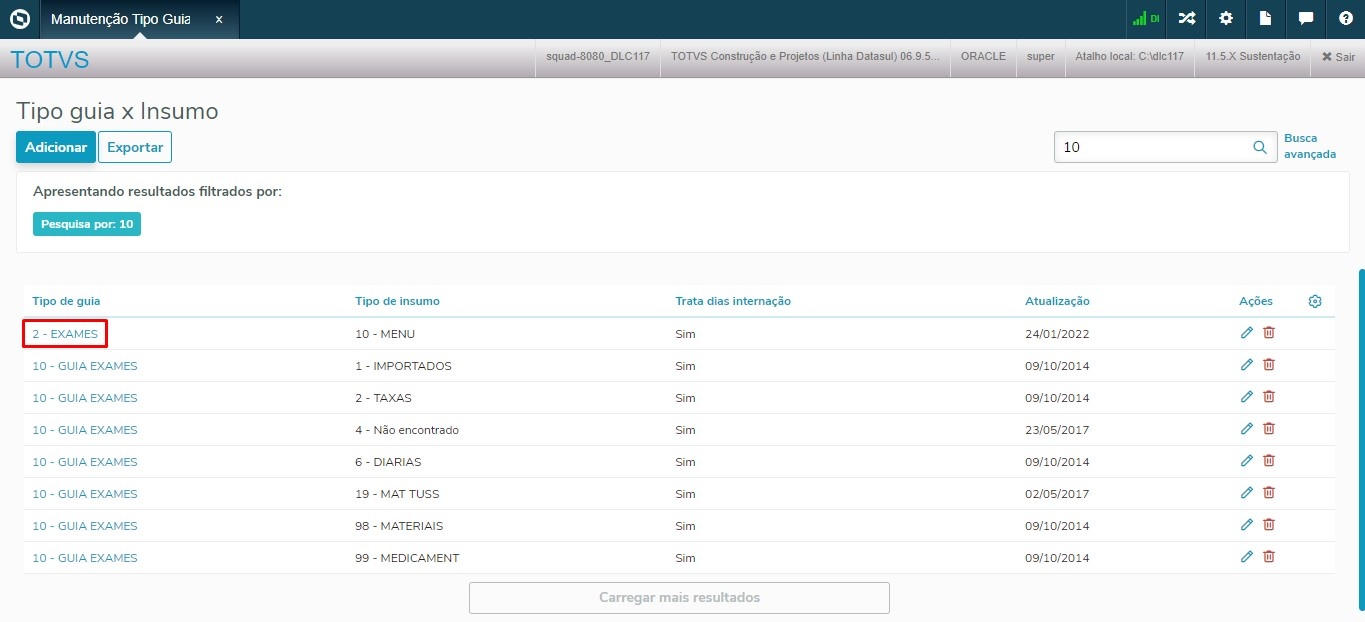Remove the Pesquisa por: 10 filter tag
The image size is (1365, 622).
87,224
